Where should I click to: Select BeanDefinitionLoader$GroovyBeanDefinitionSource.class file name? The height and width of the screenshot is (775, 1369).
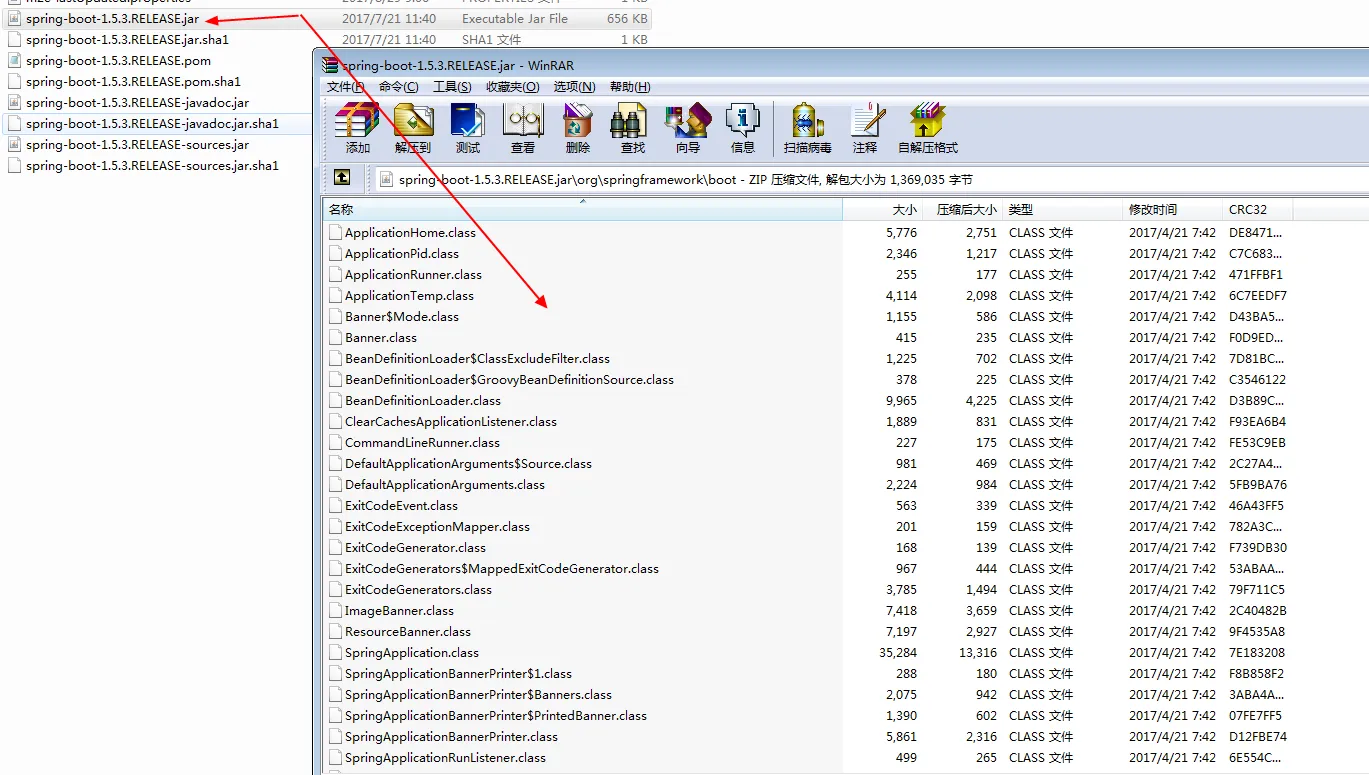pyautogui.click(x=509, y=380)
